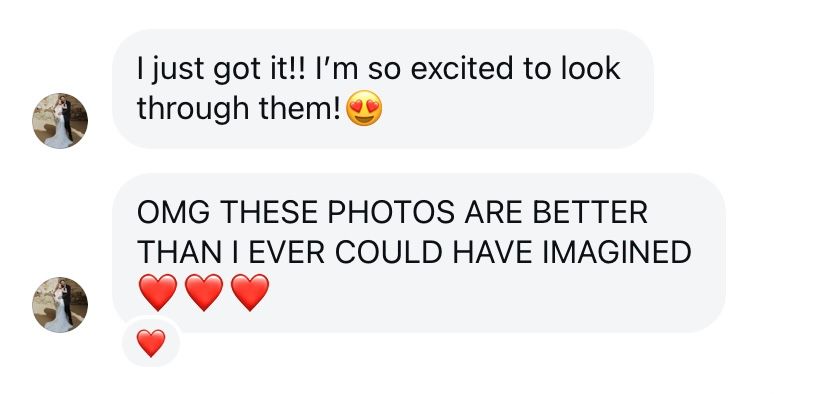Click the word 'EVER' in second message

pos(287,252)
